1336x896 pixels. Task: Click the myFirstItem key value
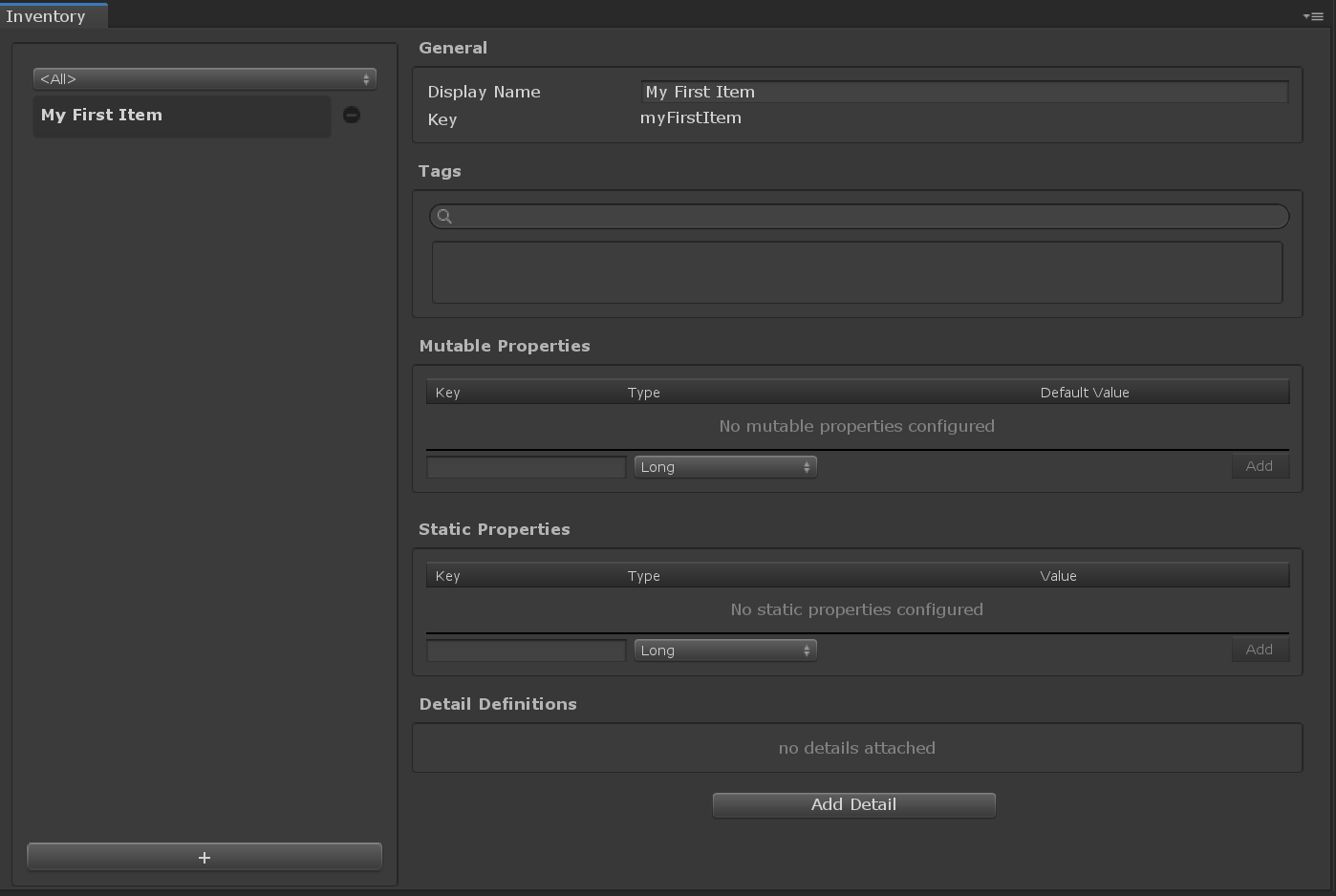[691, 117]
